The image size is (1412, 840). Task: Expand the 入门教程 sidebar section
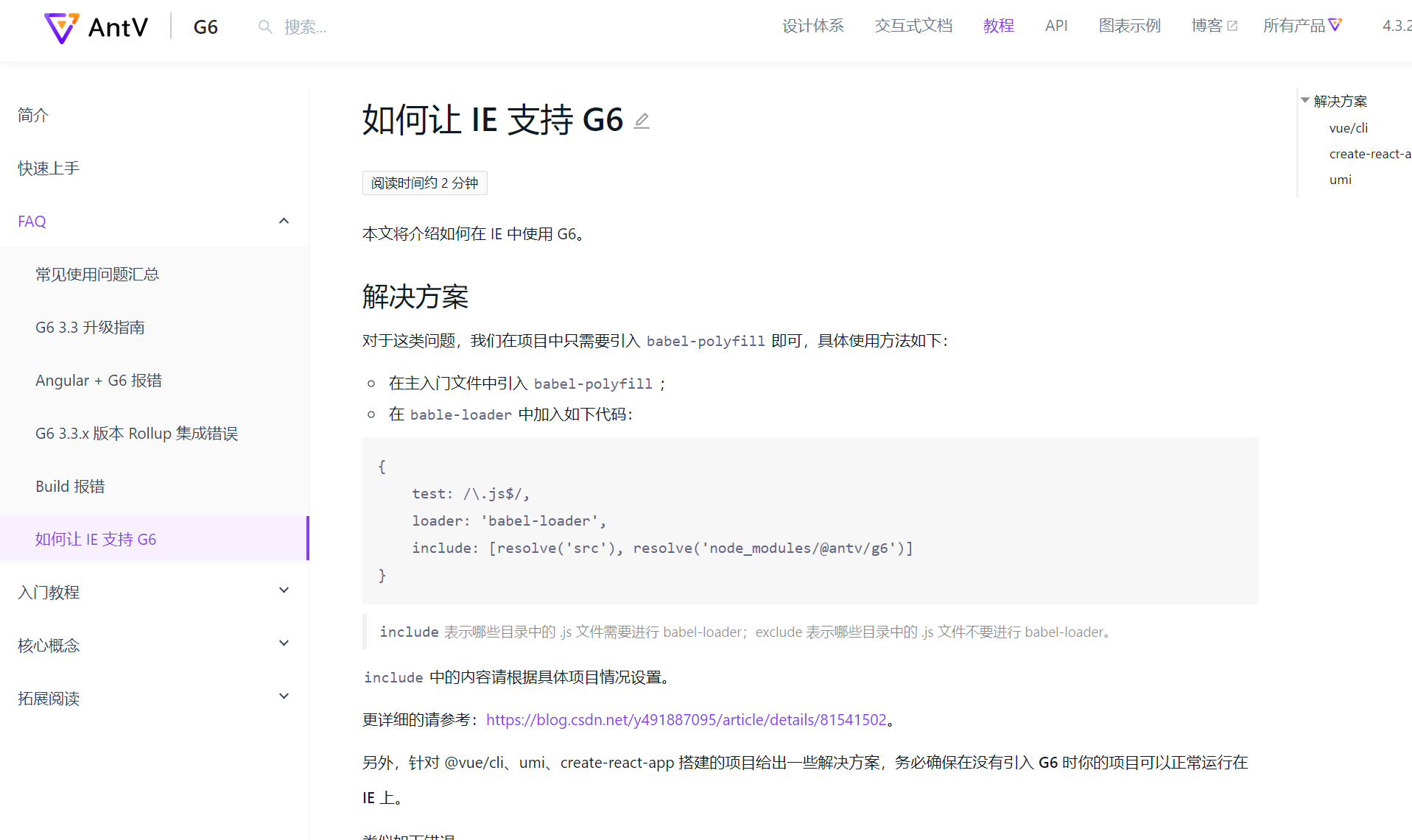pos(284,590)
